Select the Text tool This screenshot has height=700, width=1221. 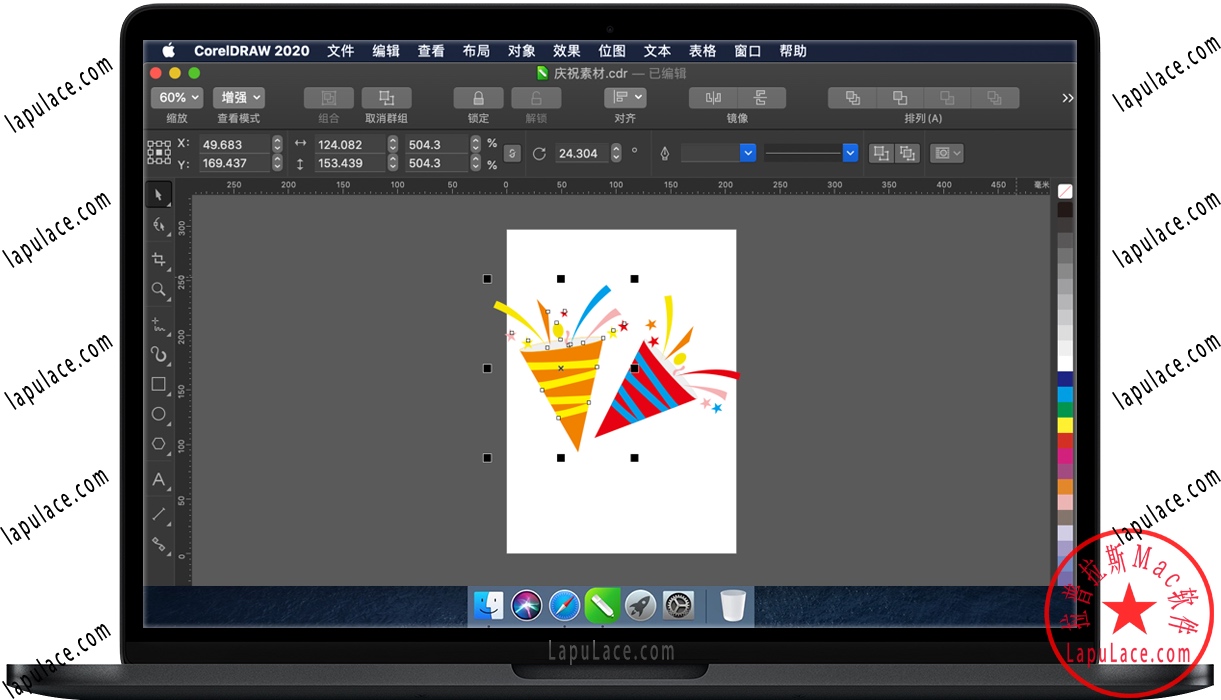tap(159, 478)
